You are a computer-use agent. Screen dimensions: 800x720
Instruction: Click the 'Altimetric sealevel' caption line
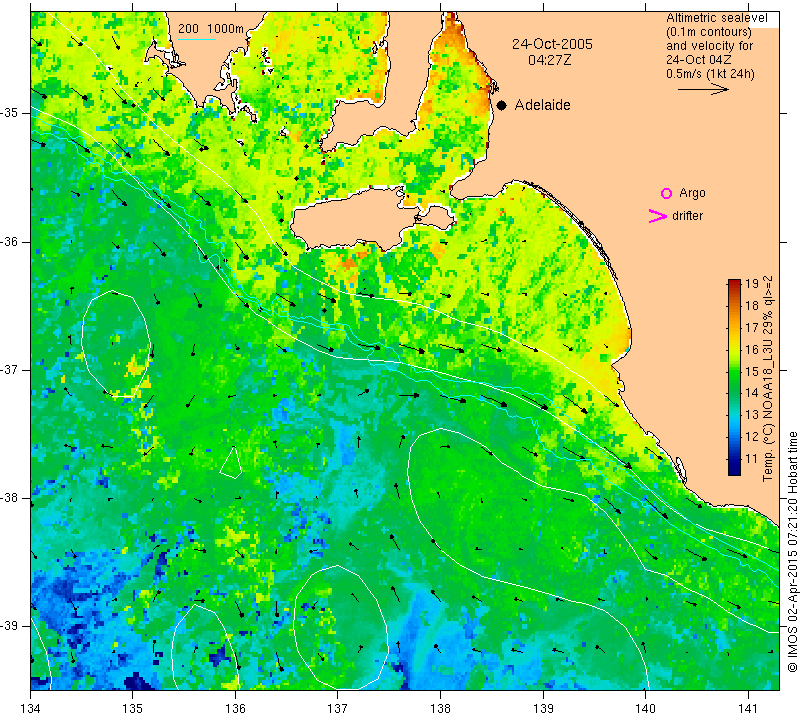[x=716, y=18]
